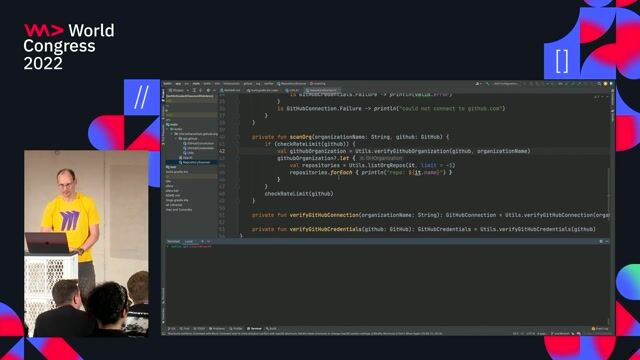
Task: Open the Event Log button at bottom right
Action: tap(600, 329)
